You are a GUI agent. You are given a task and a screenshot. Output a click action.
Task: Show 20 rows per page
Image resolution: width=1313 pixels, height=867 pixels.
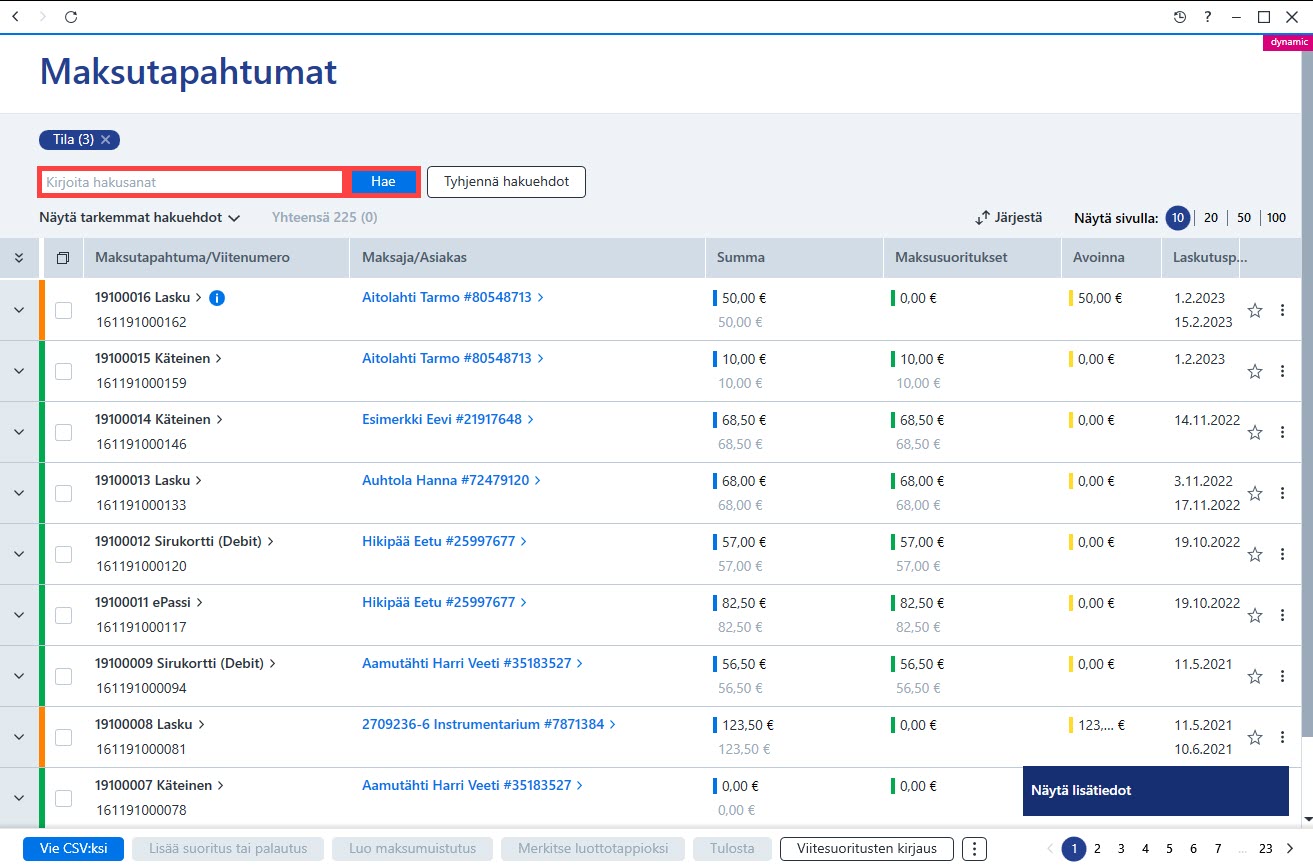click(x=1210, y=218)
